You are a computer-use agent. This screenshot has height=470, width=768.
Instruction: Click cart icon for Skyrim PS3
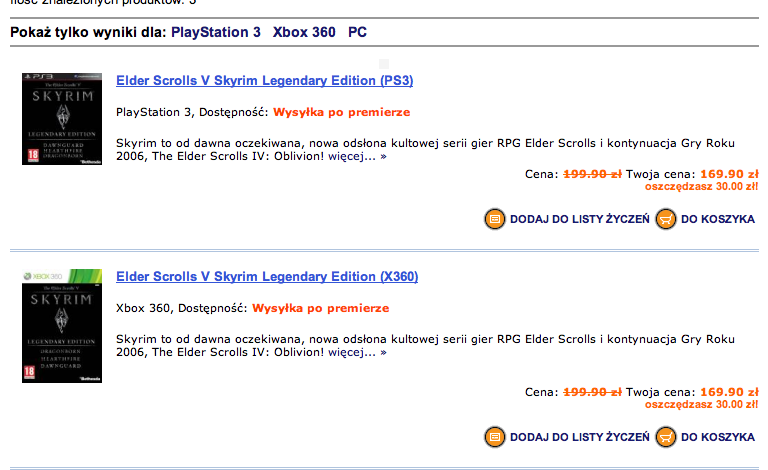666,219
